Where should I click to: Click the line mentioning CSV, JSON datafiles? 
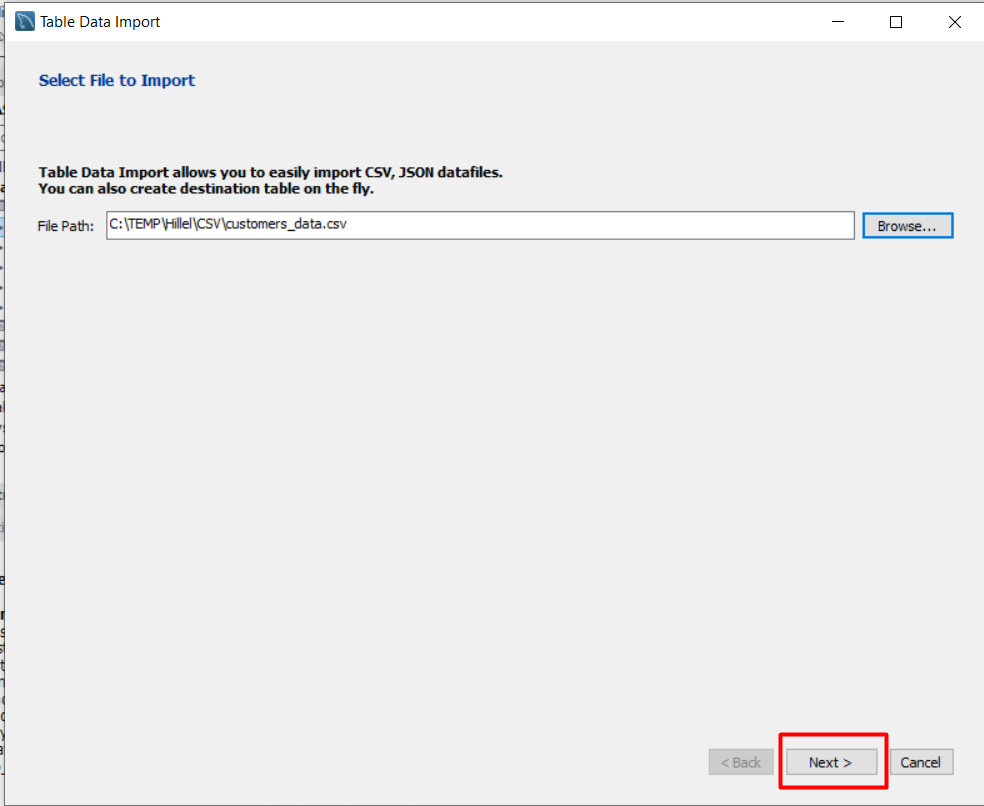pyautogui.click(x=270, y=172)
